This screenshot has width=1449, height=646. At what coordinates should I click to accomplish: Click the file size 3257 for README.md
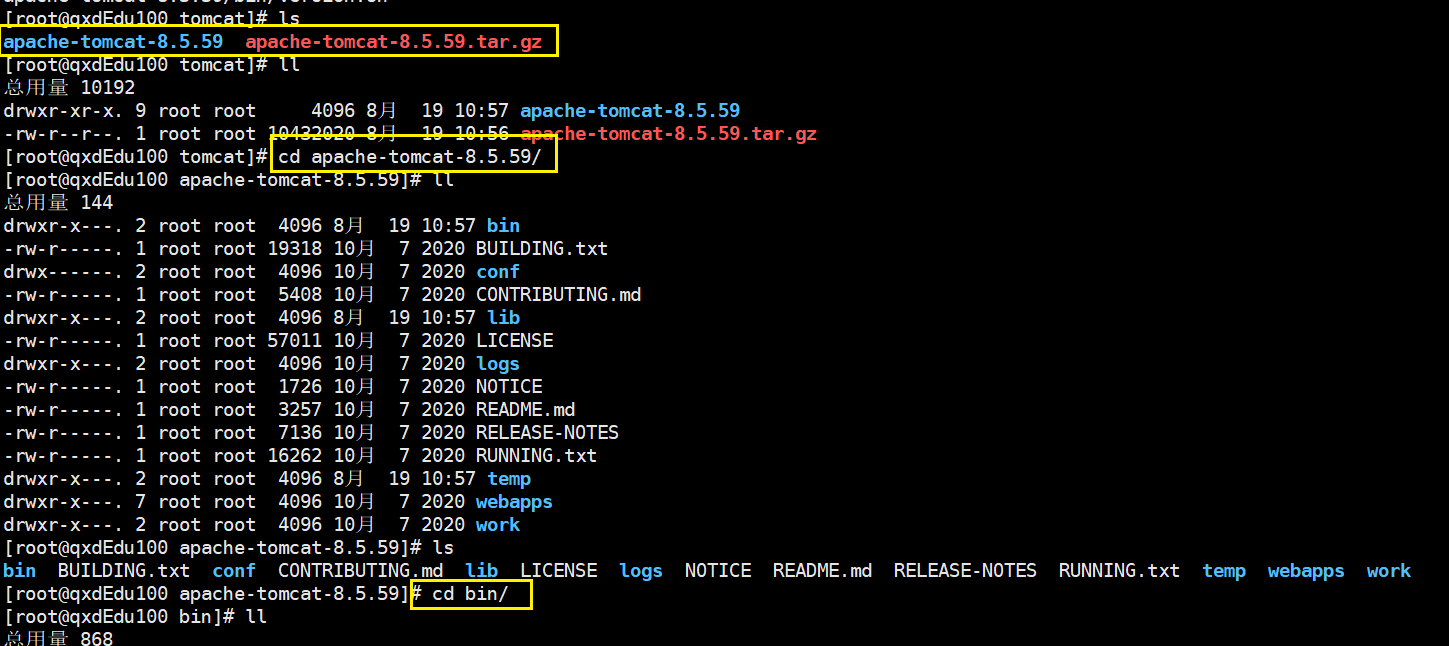click(x=300, y=410)
